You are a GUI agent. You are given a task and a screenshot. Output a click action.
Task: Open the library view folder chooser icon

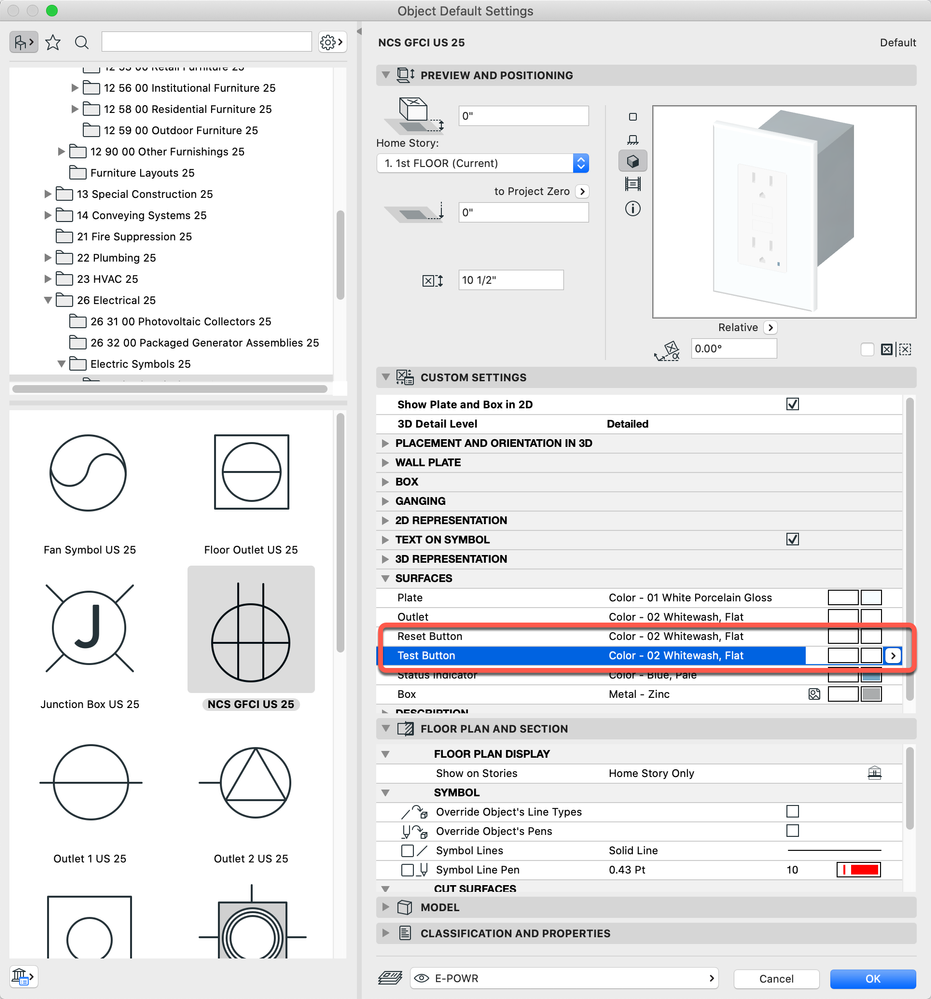24,43
